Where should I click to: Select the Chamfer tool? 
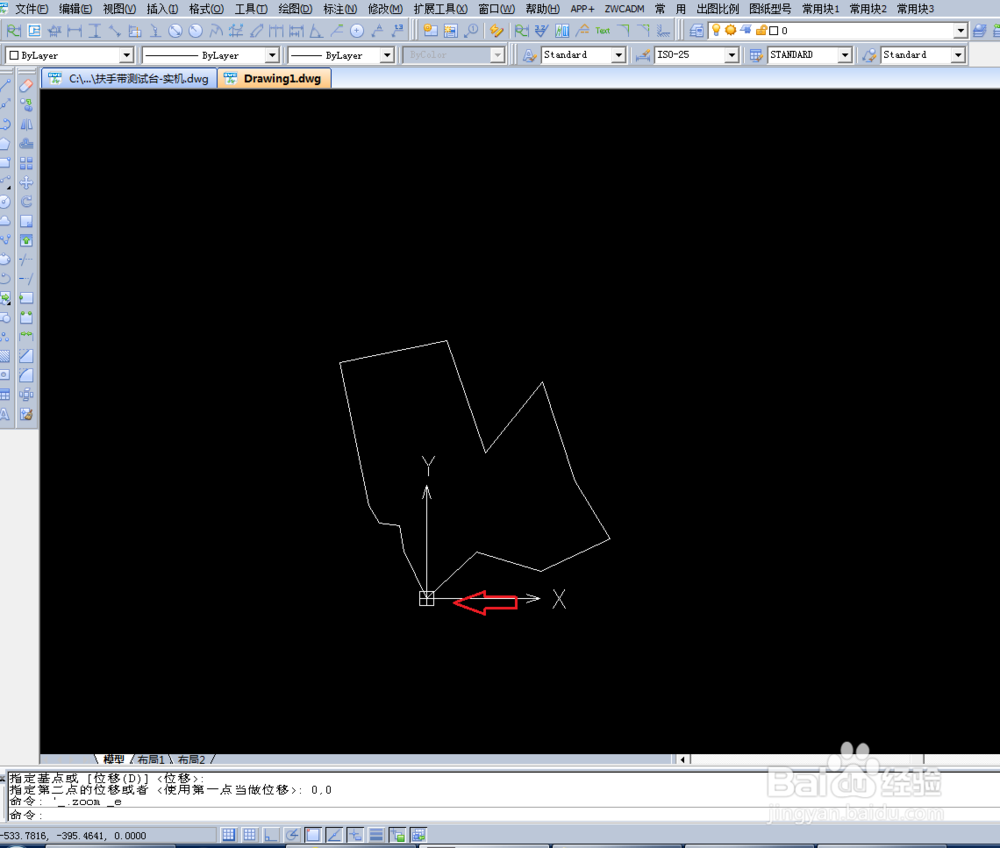[26, 356]
